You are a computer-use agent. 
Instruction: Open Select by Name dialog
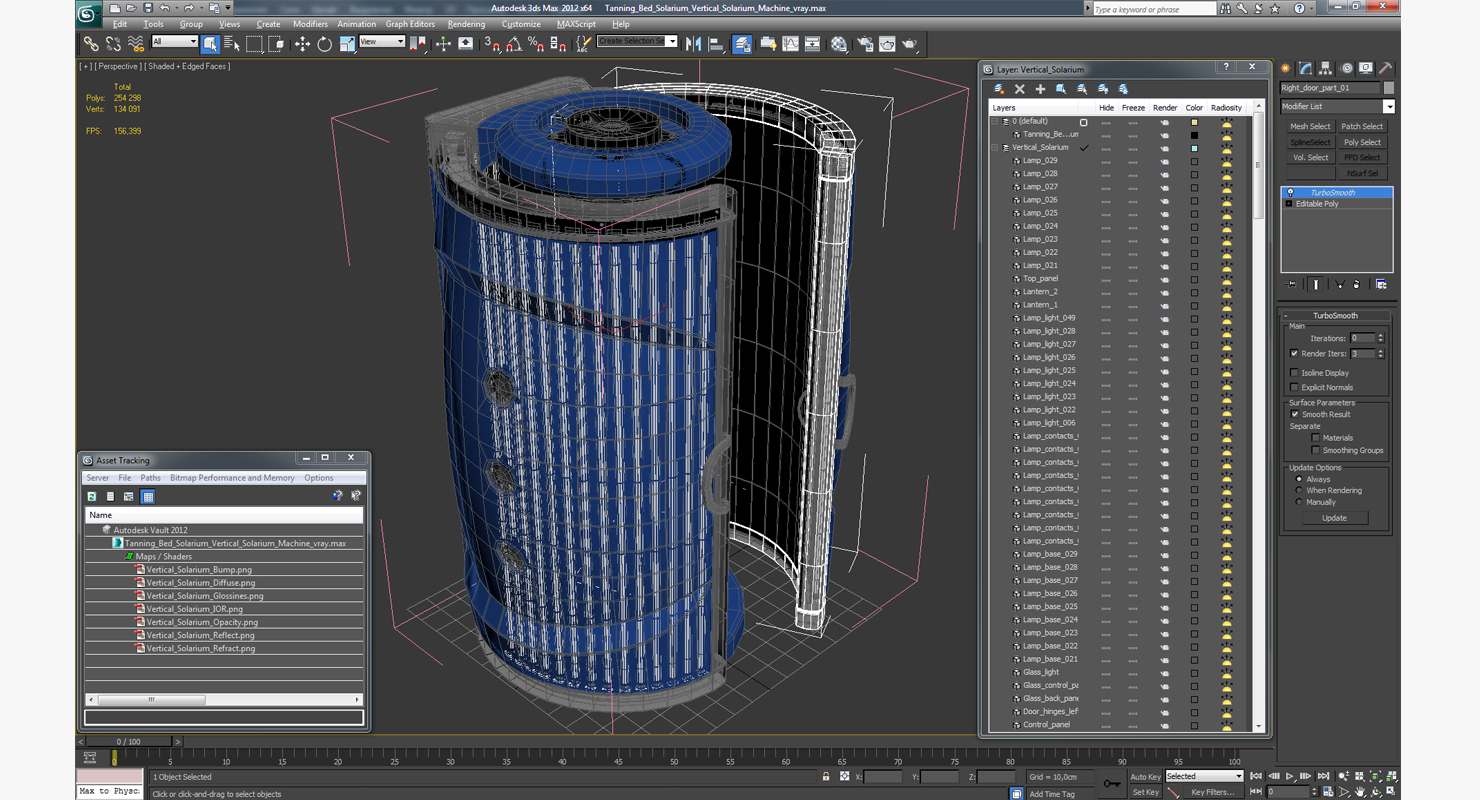pos(232,44)
